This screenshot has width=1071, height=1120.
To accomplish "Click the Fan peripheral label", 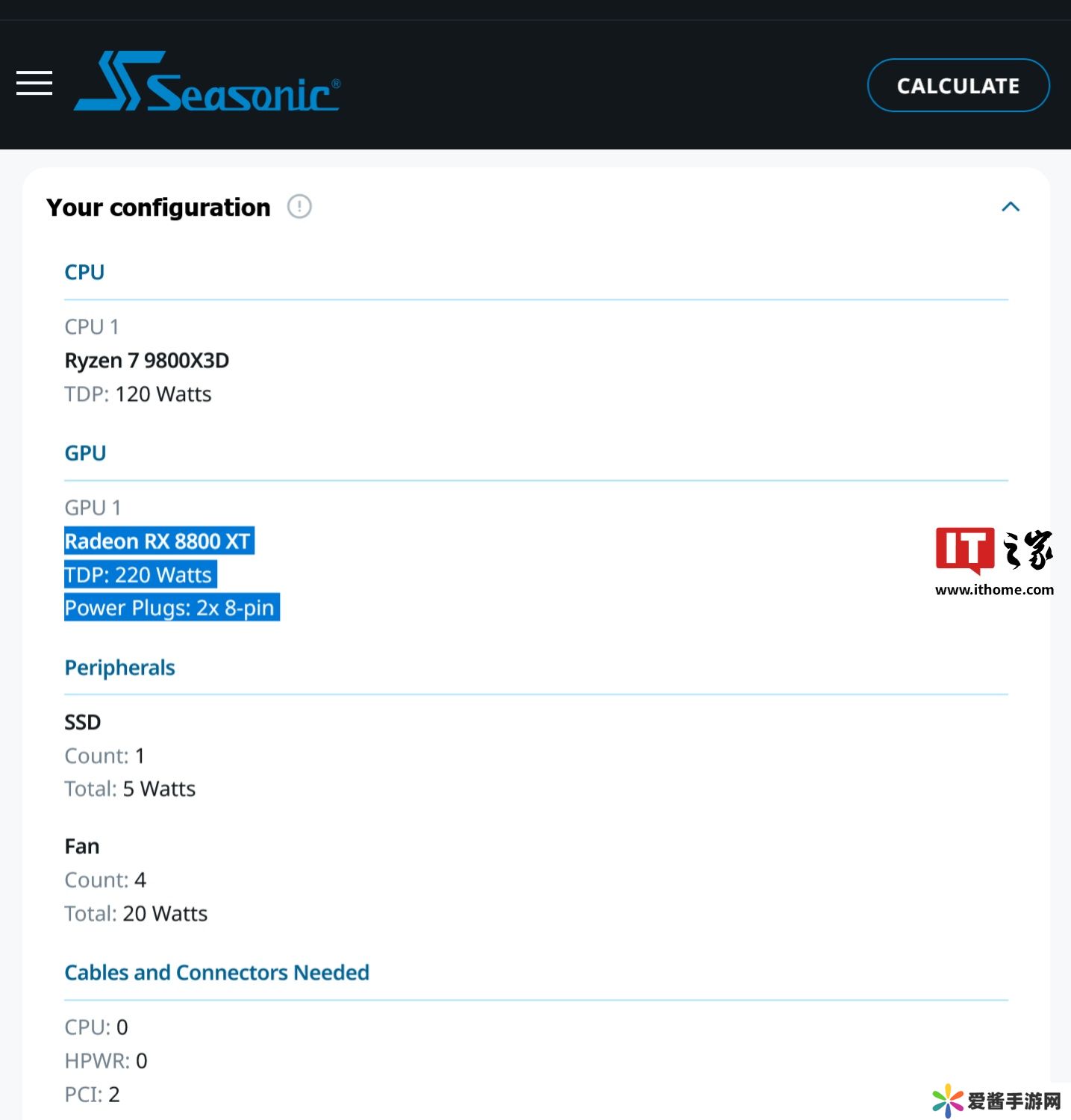I will click(82, 847).
